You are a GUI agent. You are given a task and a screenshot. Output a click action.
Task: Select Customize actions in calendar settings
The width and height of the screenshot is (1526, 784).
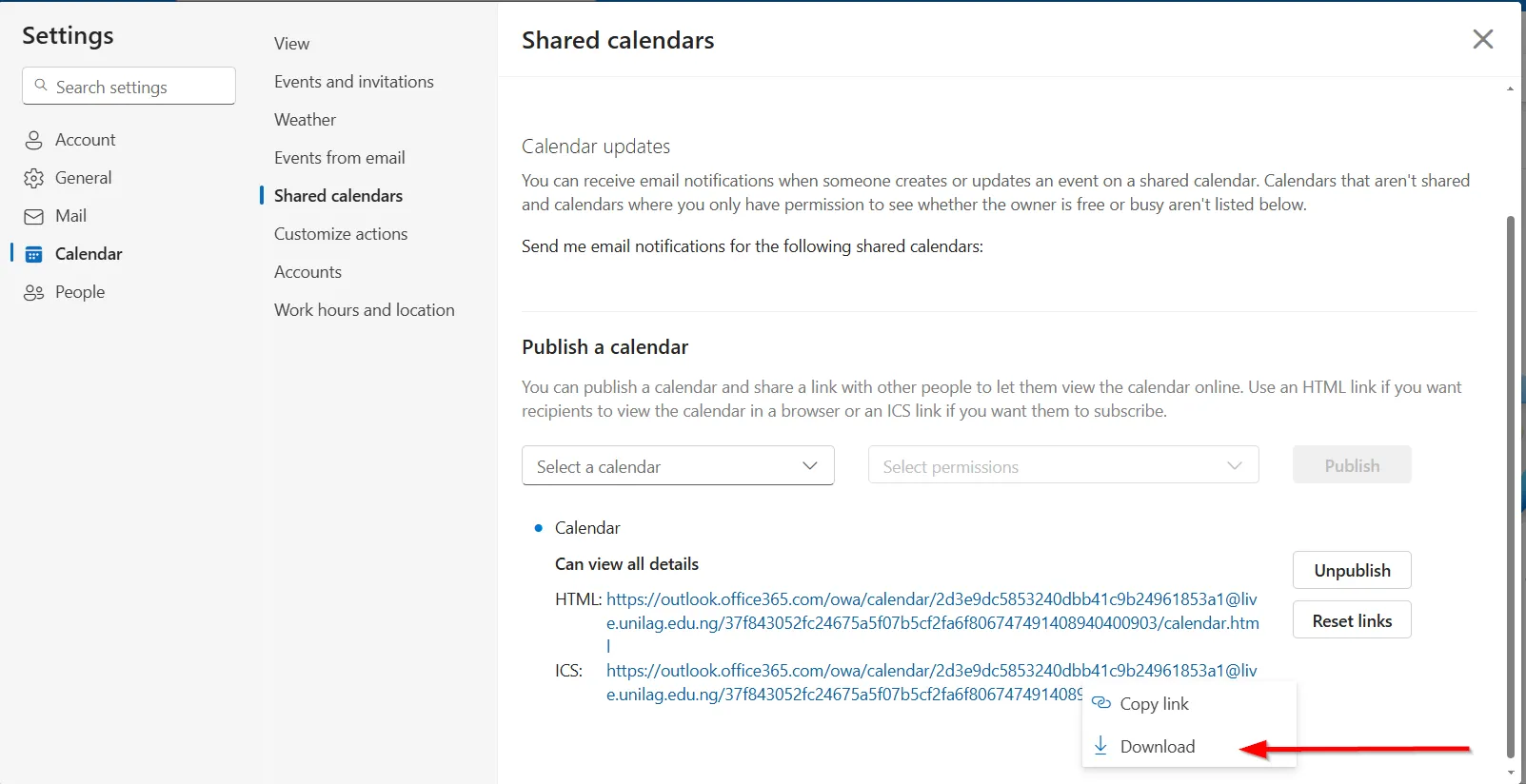point(341,234)
